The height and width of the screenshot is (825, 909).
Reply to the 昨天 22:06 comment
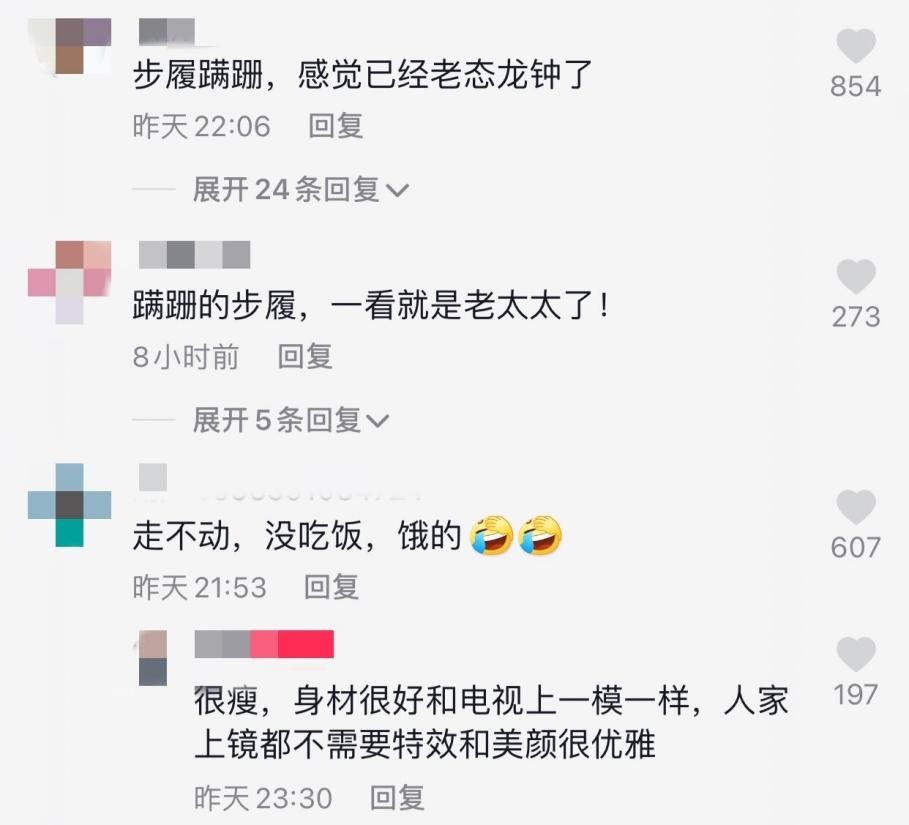(x=336, y=126)
